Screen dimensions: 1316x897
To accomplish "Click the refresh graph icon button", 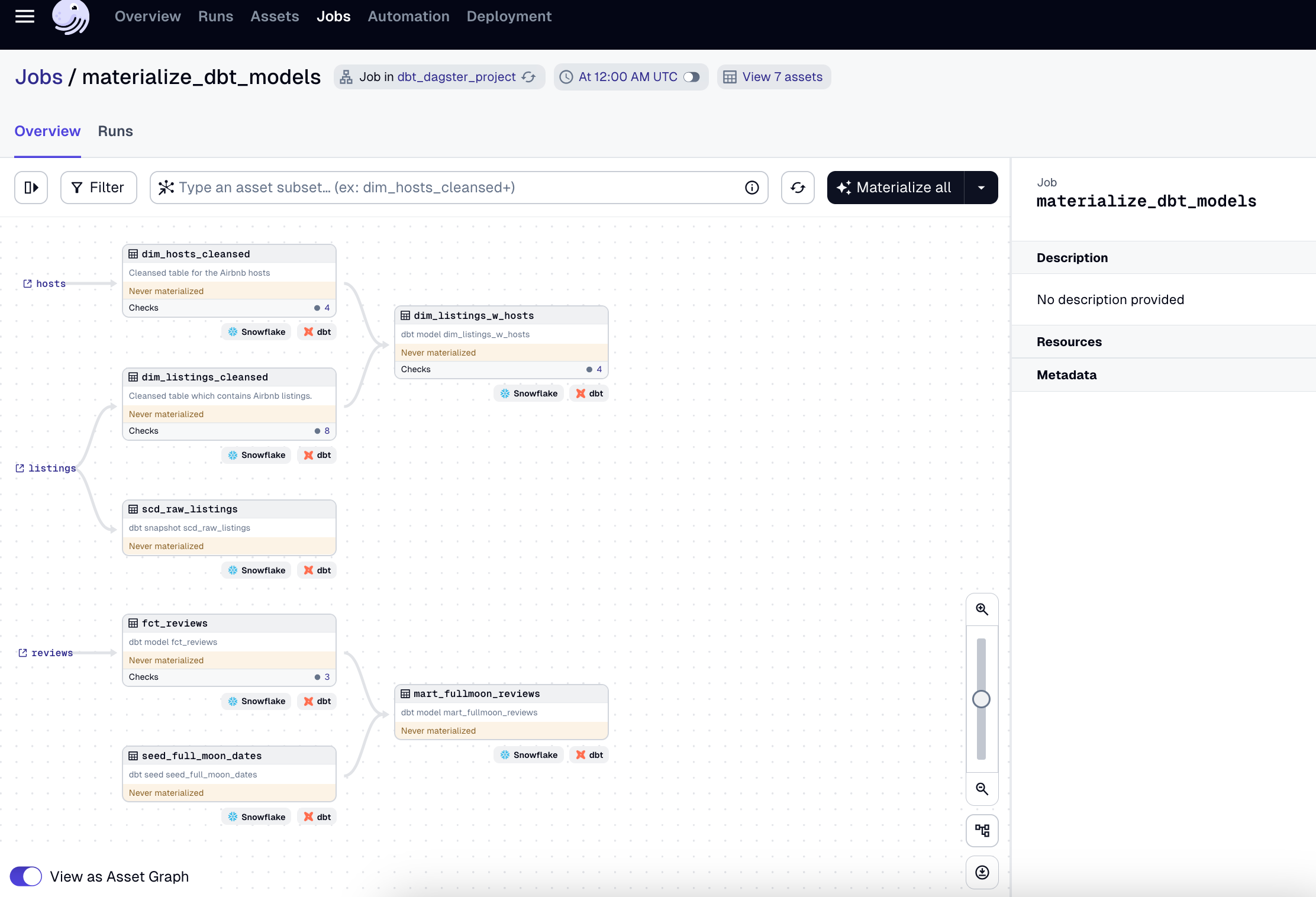I will point(797,188).
